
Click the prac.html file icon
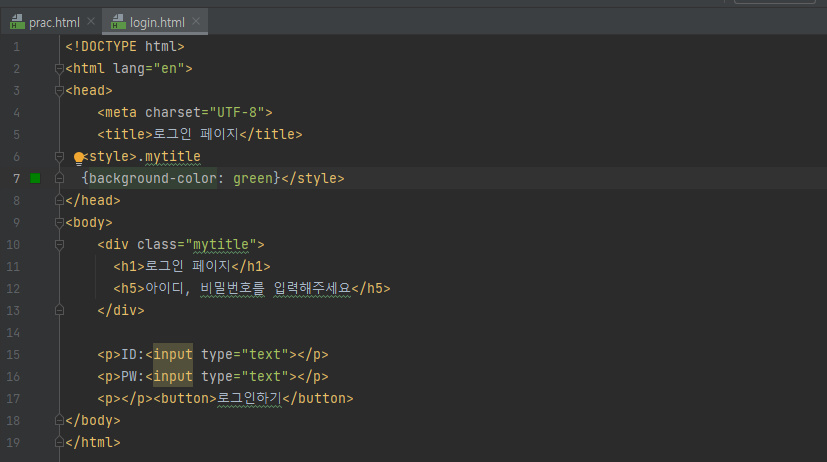click(17, 22)
